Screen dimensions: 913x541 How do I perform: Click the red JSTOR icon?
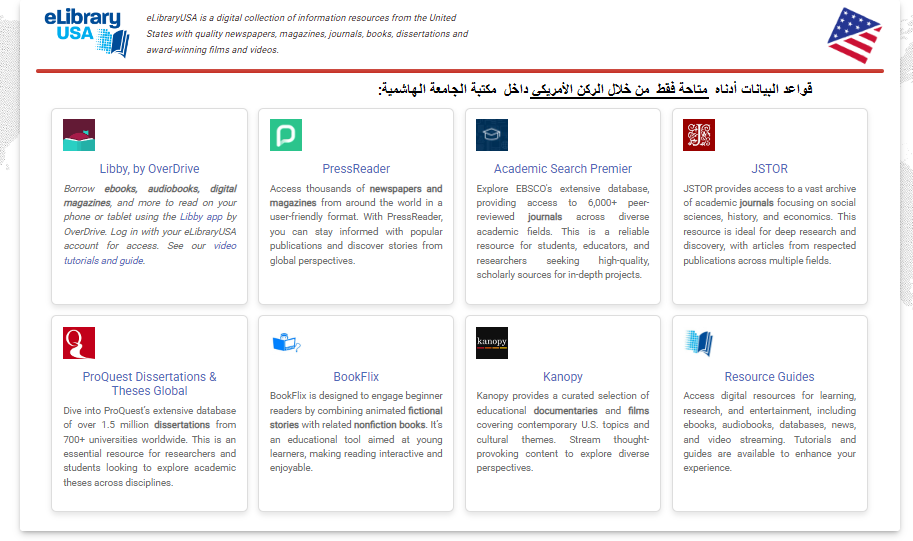[x=699, y=135]
